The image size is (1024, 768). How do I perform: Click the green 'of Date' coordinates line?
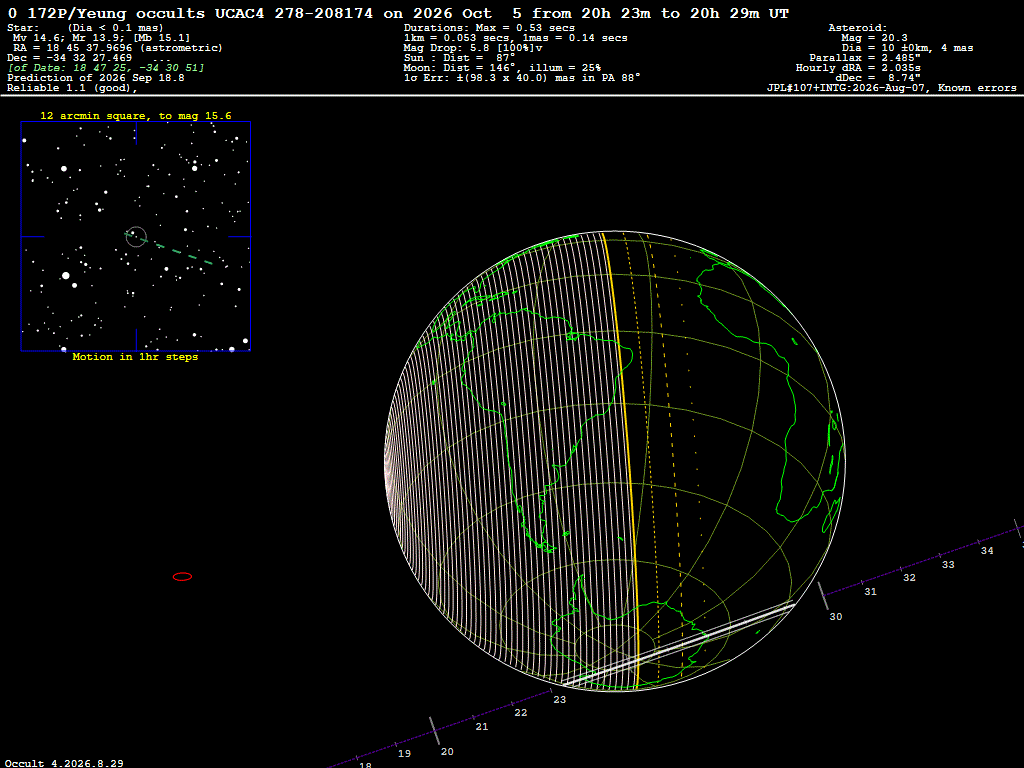106,67
